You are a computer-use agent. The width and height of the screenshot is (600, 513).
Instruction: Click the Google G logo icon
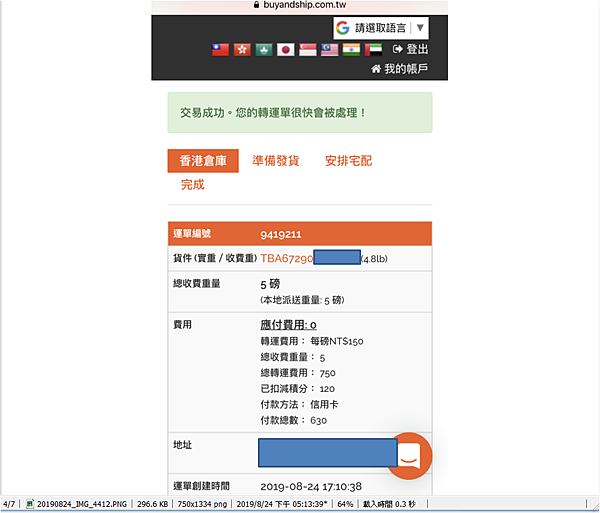point(343,28)
